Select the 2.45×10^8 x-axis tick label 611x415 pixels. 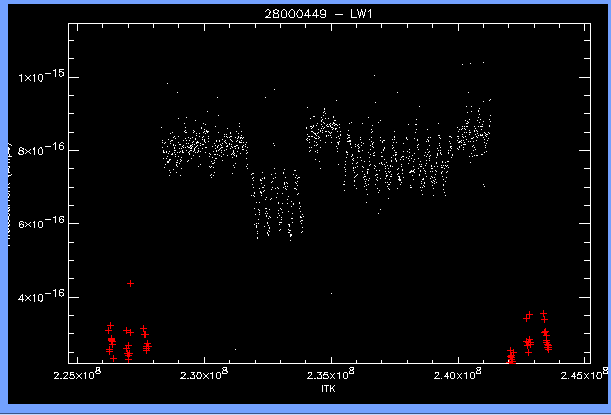coord(582,376)
